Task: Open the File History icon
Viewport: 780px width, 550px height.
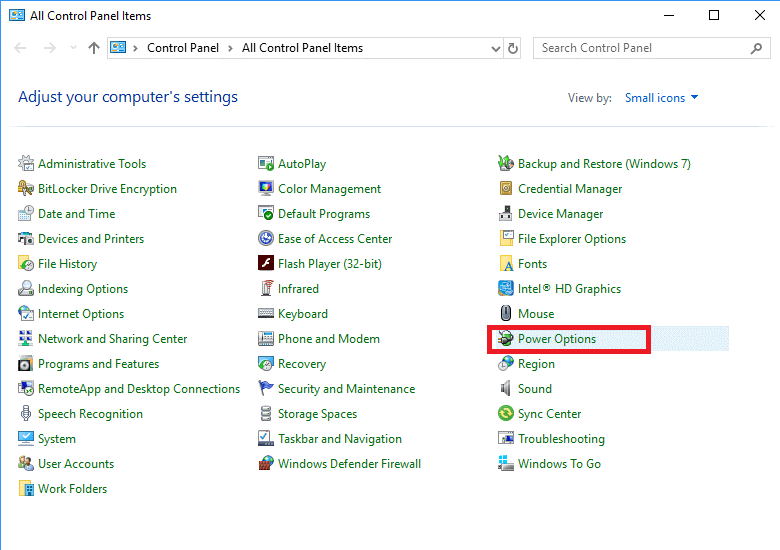Action: click(26, 264)
